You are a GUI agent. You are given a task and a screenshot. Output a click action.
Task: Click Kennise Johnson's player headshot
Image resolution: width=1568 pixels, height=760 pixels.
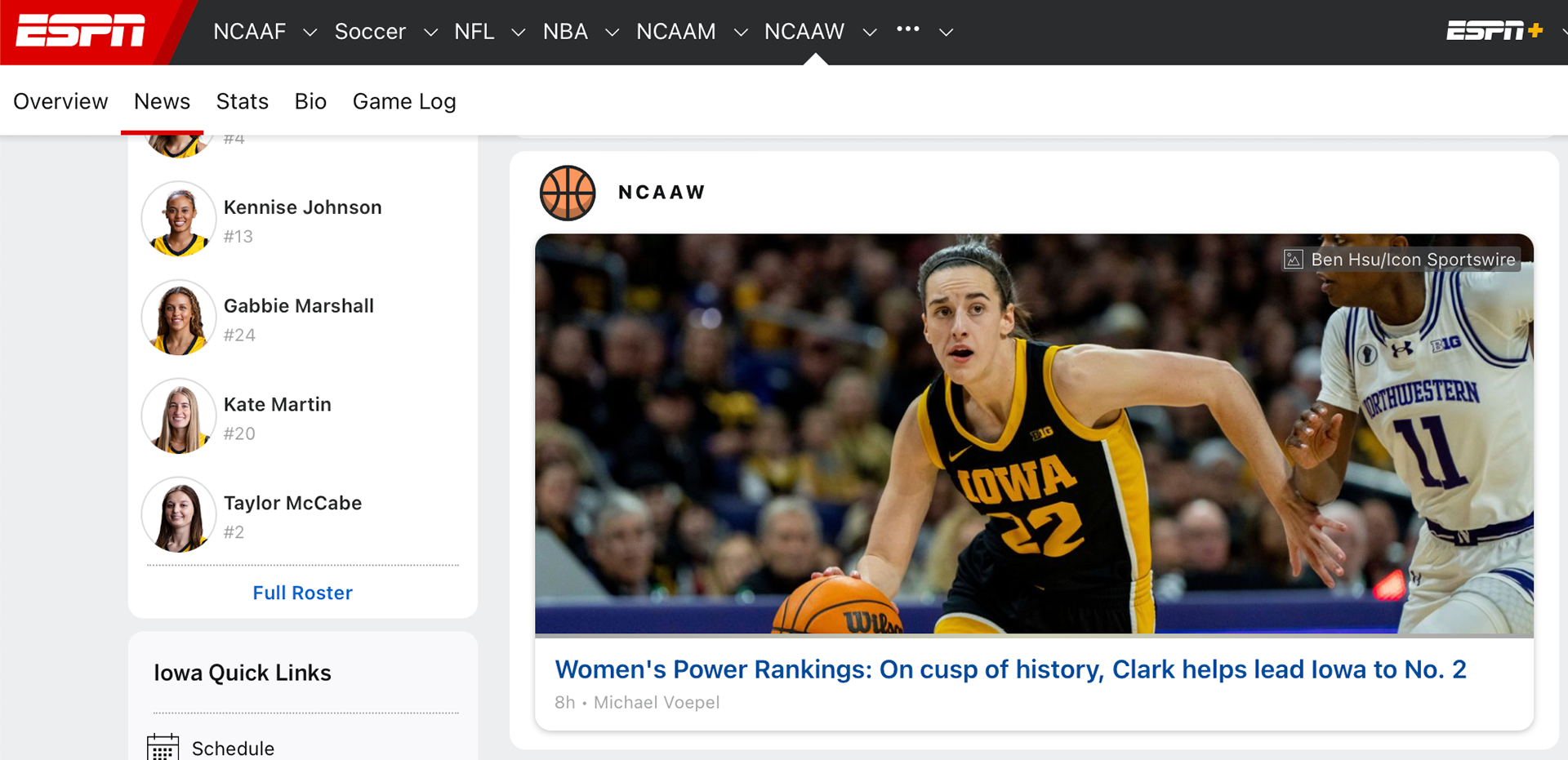click(x=179, y=220)
